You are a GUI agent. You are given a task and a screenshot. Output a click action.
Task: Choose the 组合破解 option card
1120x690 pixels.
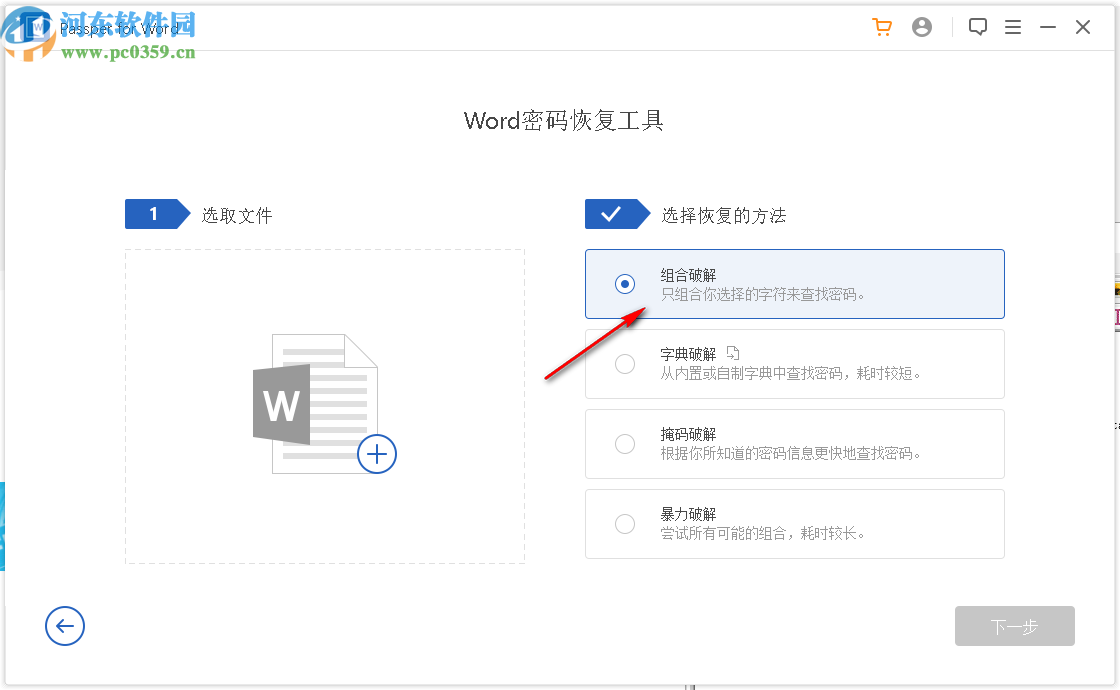[794, 283]
